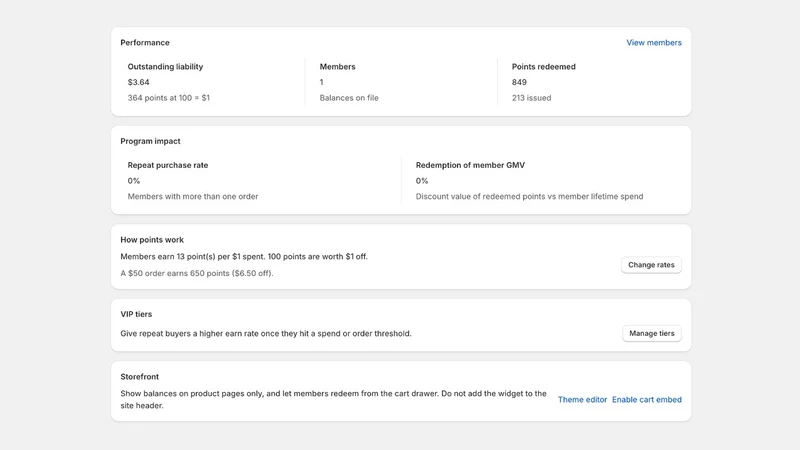Image resolution: width=800 pixels, height=450 pixels.
Task: Click 'Give repeat buyers a higher earn rate' text
Action: point(266,334)
